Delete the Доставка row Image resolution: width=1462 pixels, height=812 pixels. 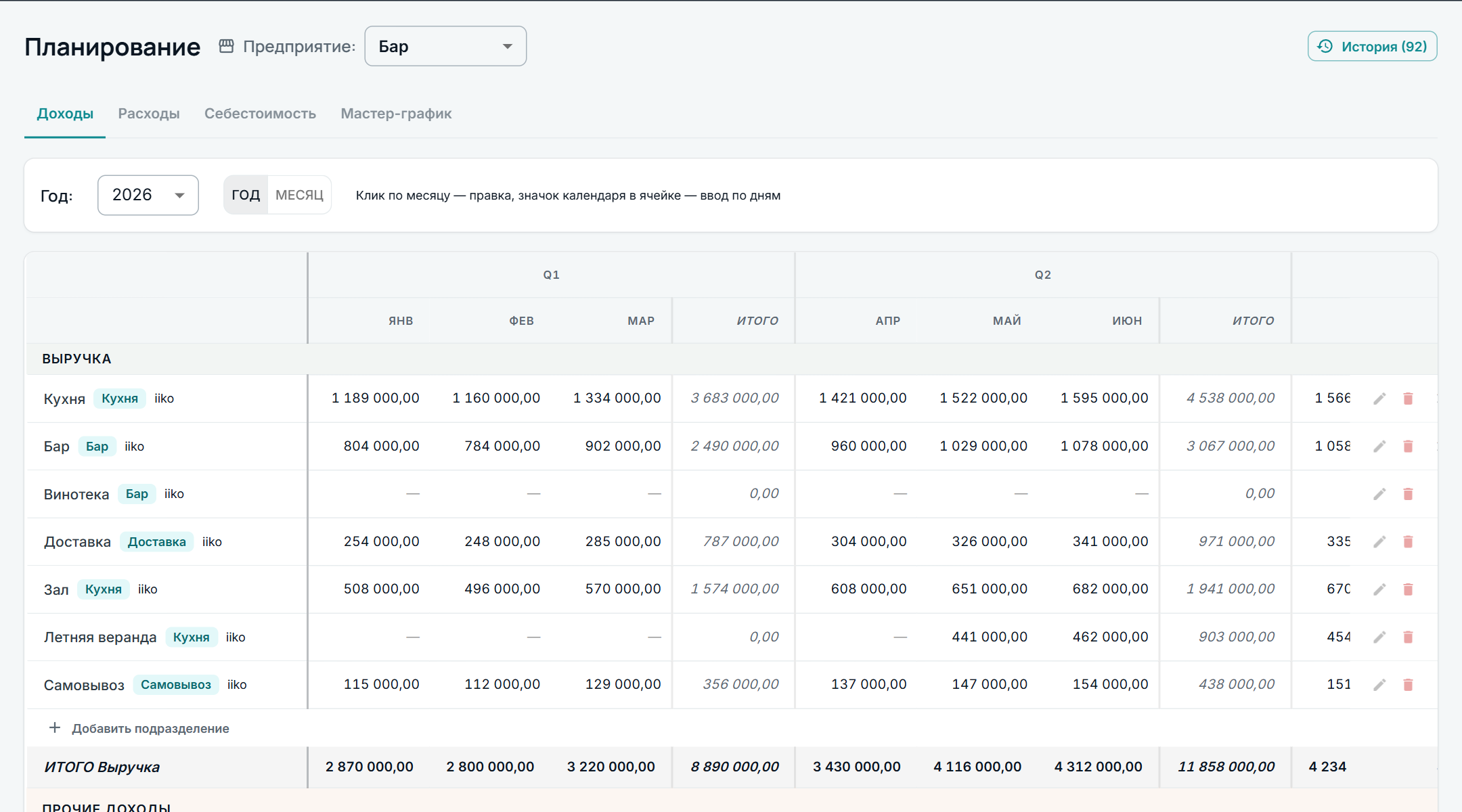pyautogui.click(x=1409, y=542)
